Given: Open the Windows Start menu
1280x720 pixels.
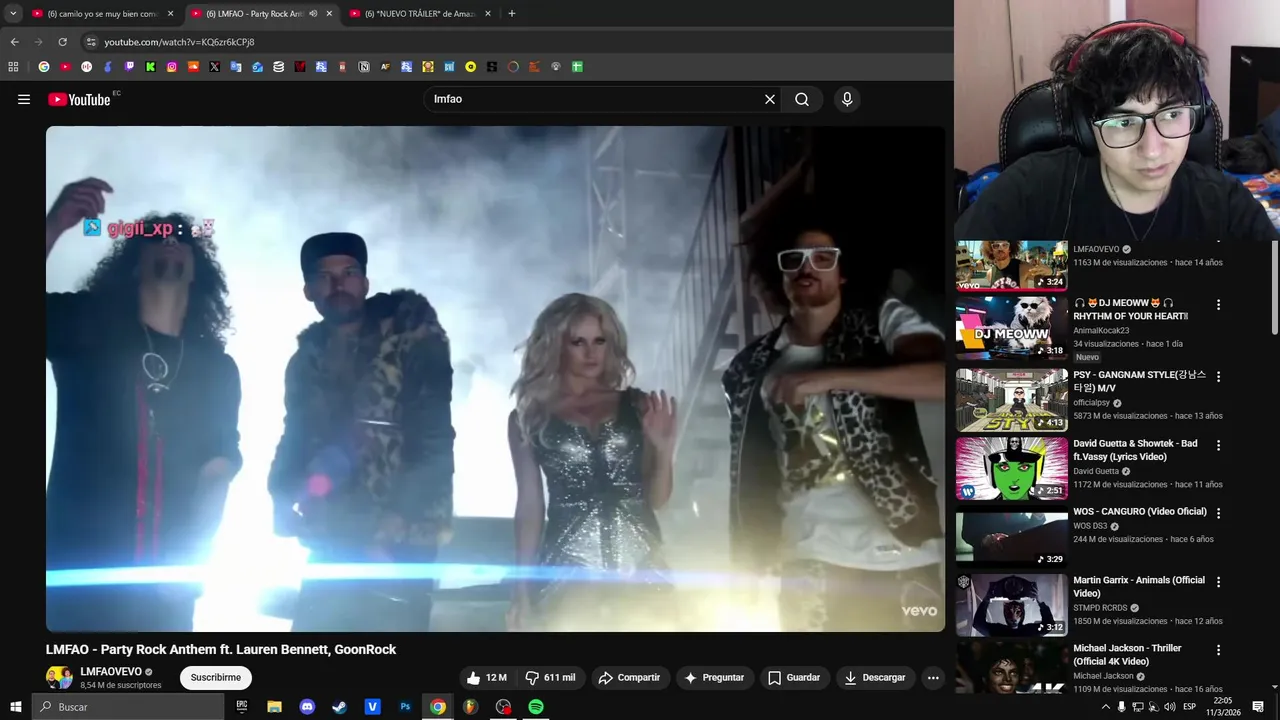Looking at the screenshot, I should 15,707.
